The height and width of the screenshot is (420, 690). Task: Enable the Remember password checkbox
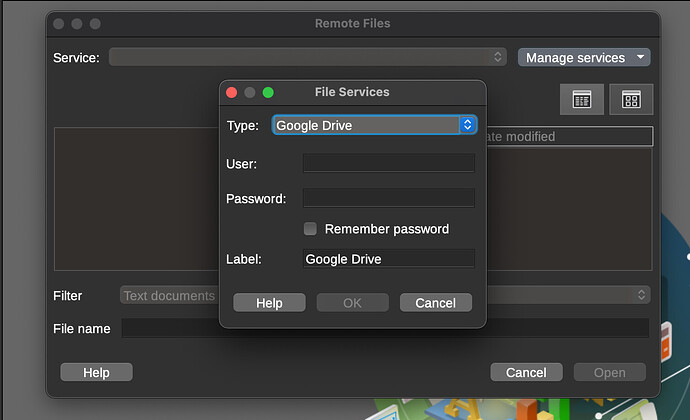(x=310, y=229)
